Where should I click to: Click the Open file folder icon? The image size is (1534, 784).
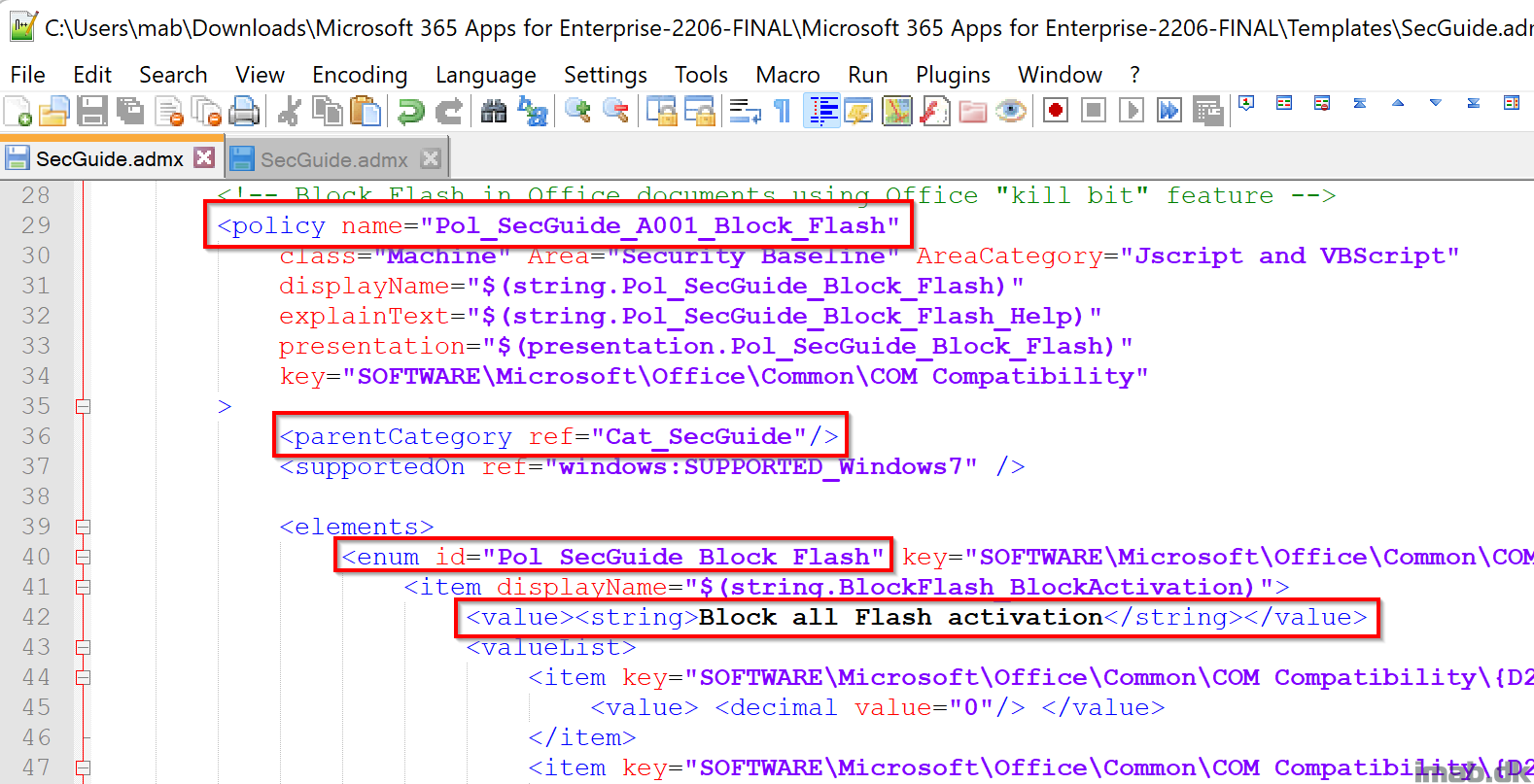click(x=54, y=112)
